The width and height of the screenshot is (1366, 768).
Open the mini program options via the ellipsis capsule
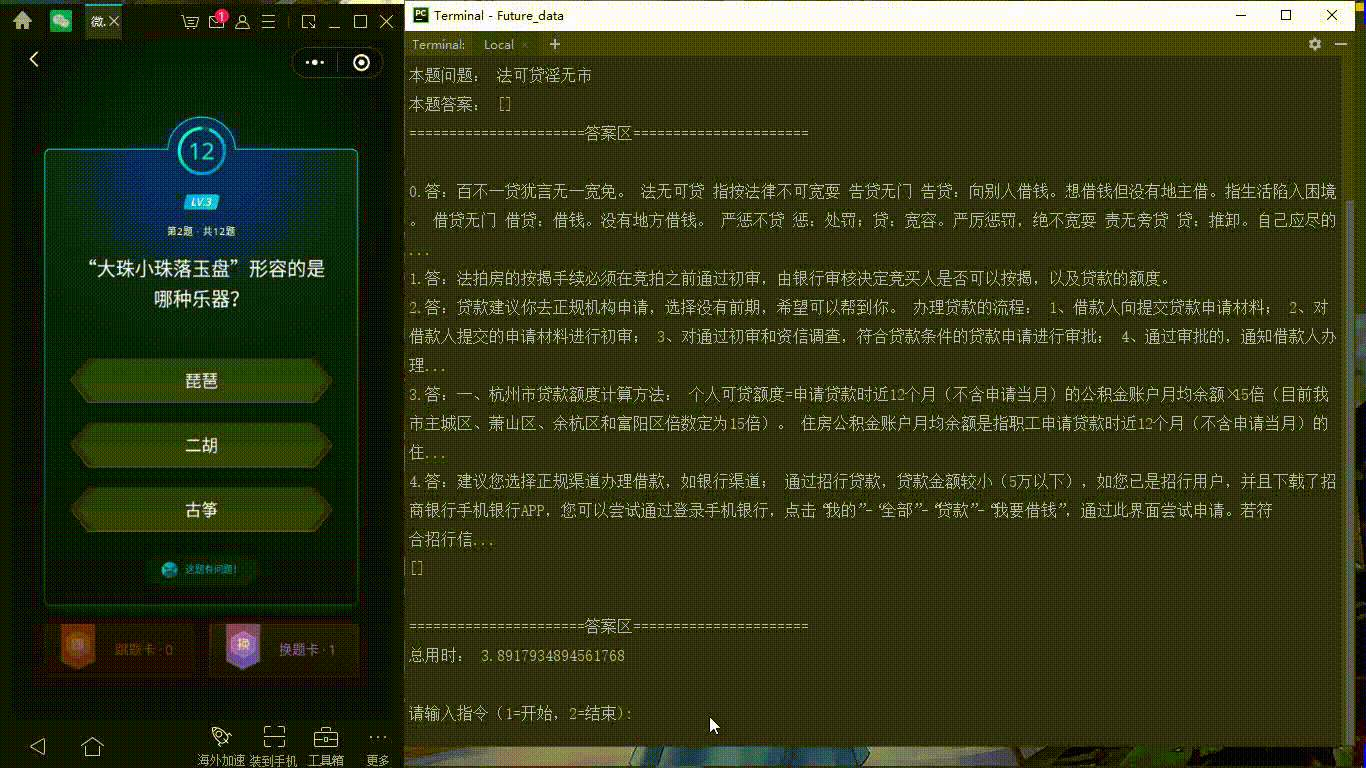coord(314,62)
